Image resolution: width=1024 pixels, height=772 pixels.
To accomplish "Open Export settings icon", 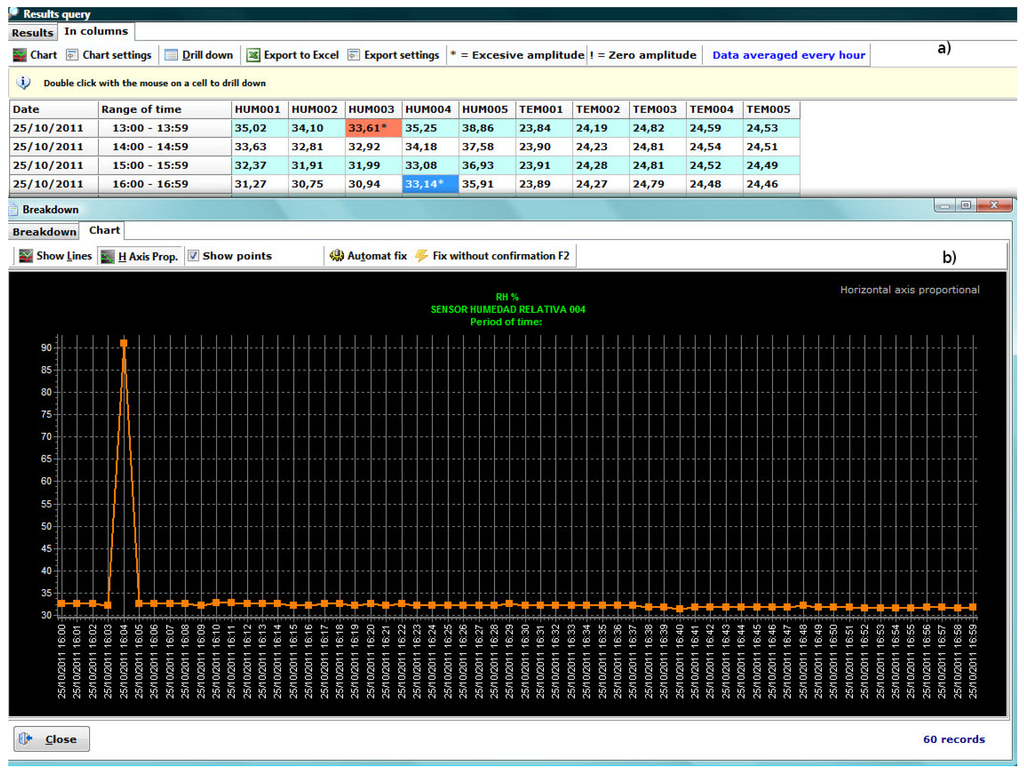I will point(353,56).
